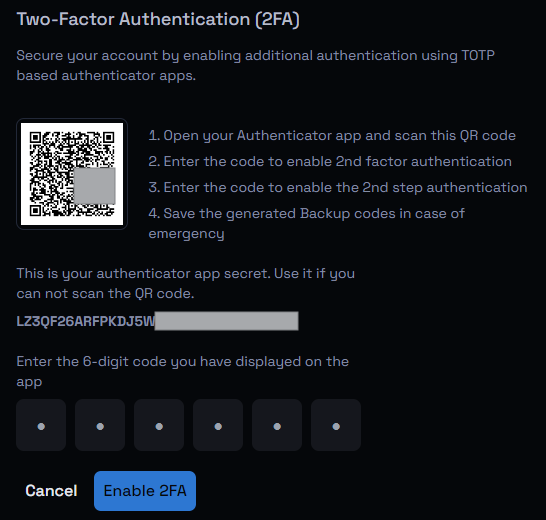Image resolution: width=546 pixels, height=520 pixels.
Task: Click step 3 about 2nd step authentication
Action: point(338,188)
